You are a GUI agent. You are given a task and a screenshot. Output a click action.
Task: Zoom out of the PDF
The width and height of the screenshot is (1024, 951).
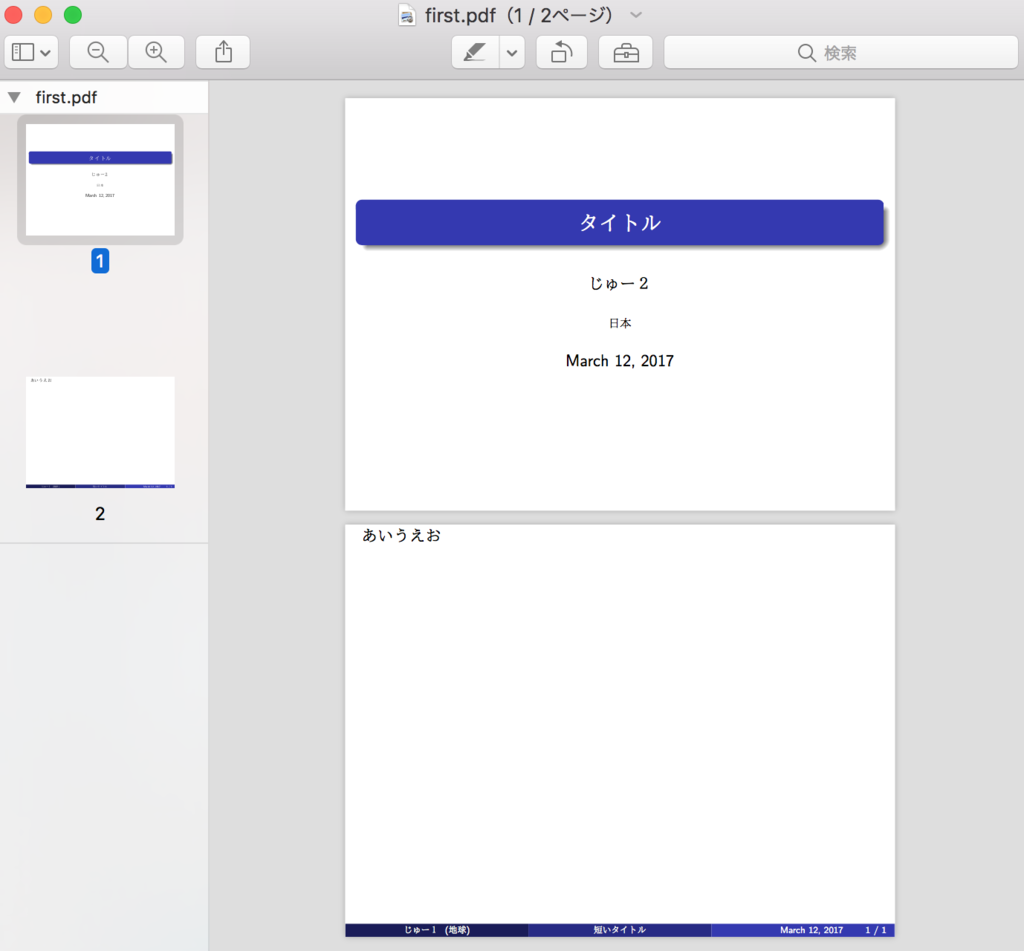(98, 52)
